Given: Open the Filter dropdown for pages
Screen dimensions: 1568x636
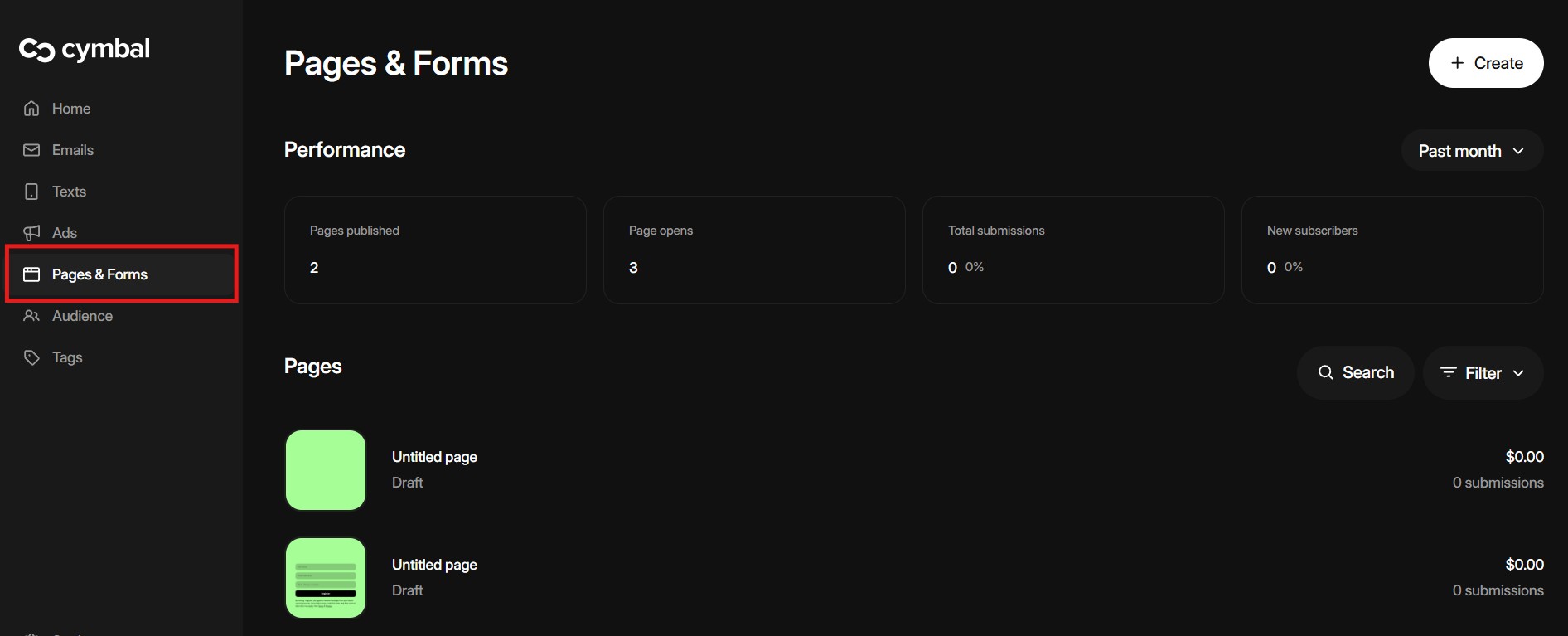Looking at the screenshot, I should coord(1483,373).
